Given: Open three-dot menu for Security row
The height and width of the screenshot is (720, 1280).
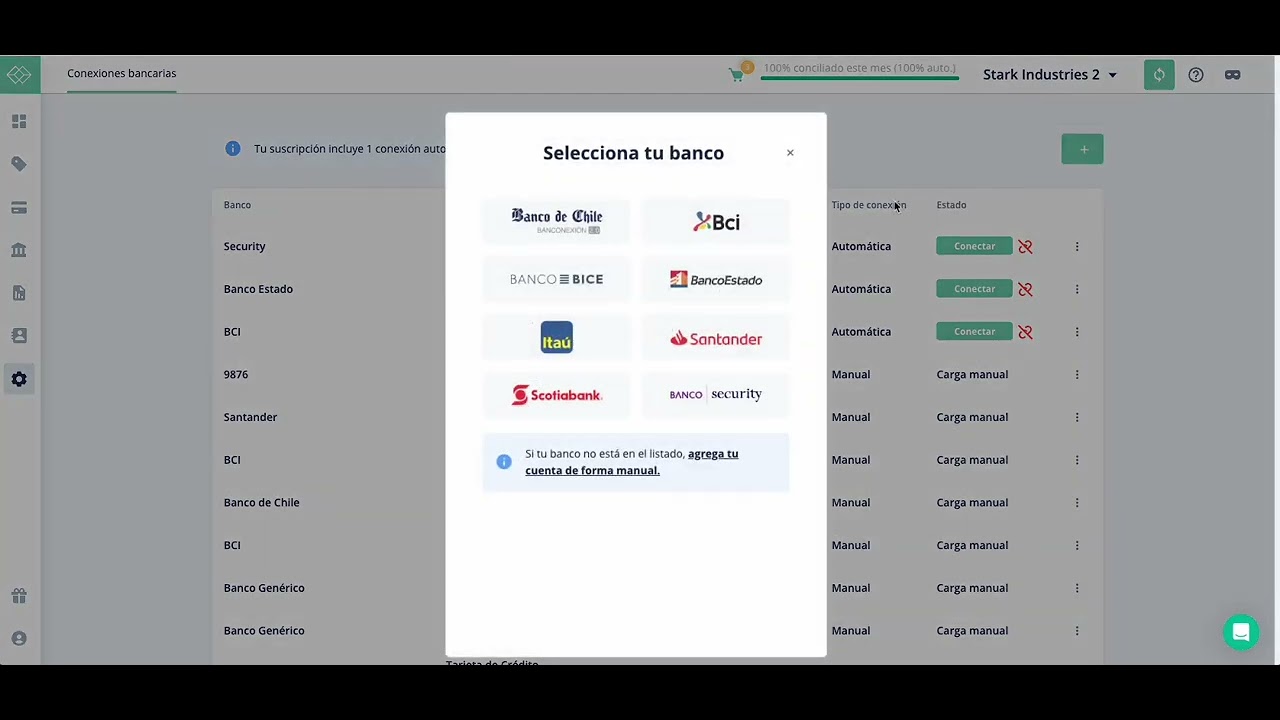Looking at the screenshot, I should [1077, 246].
